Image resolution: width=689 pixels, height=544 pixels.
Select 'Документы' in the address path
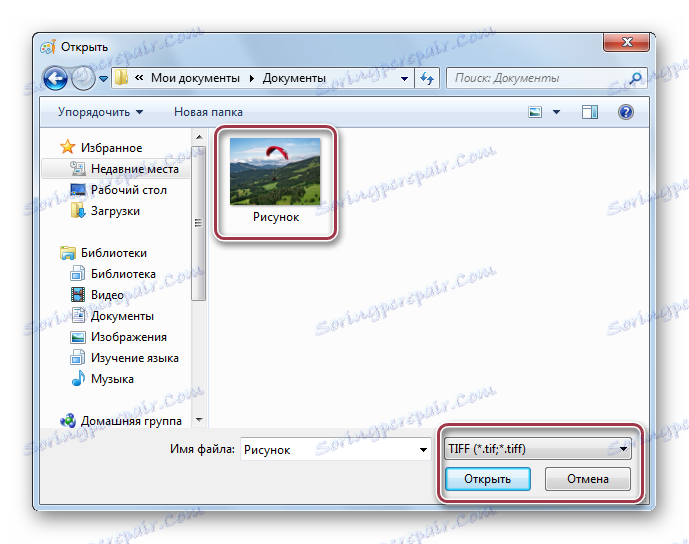coord(294,78)
